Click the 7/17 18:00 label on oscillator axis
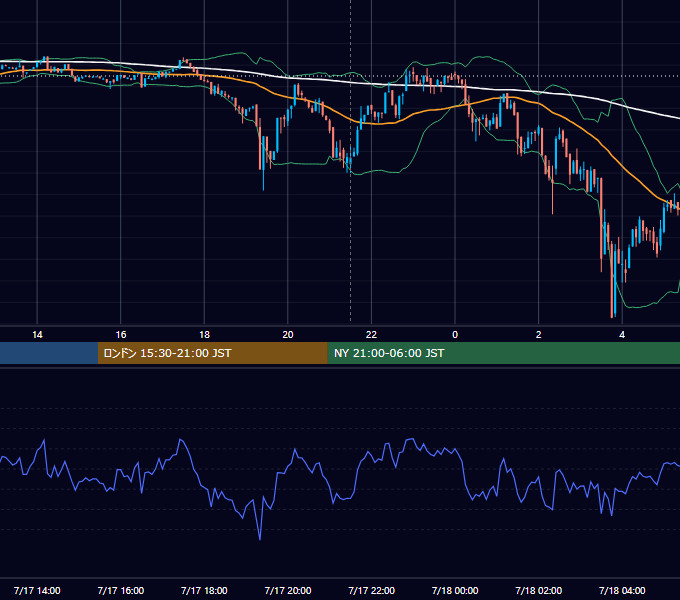This screenshot has height=600, width=680. (204, 590)
